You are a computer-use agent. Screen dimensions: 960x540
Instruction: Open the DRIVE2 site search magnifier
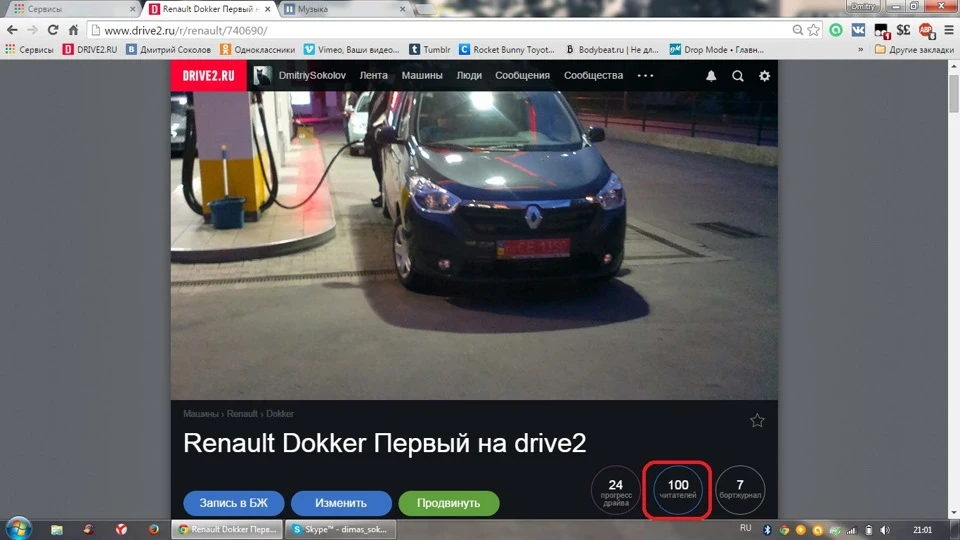[738, 76]
